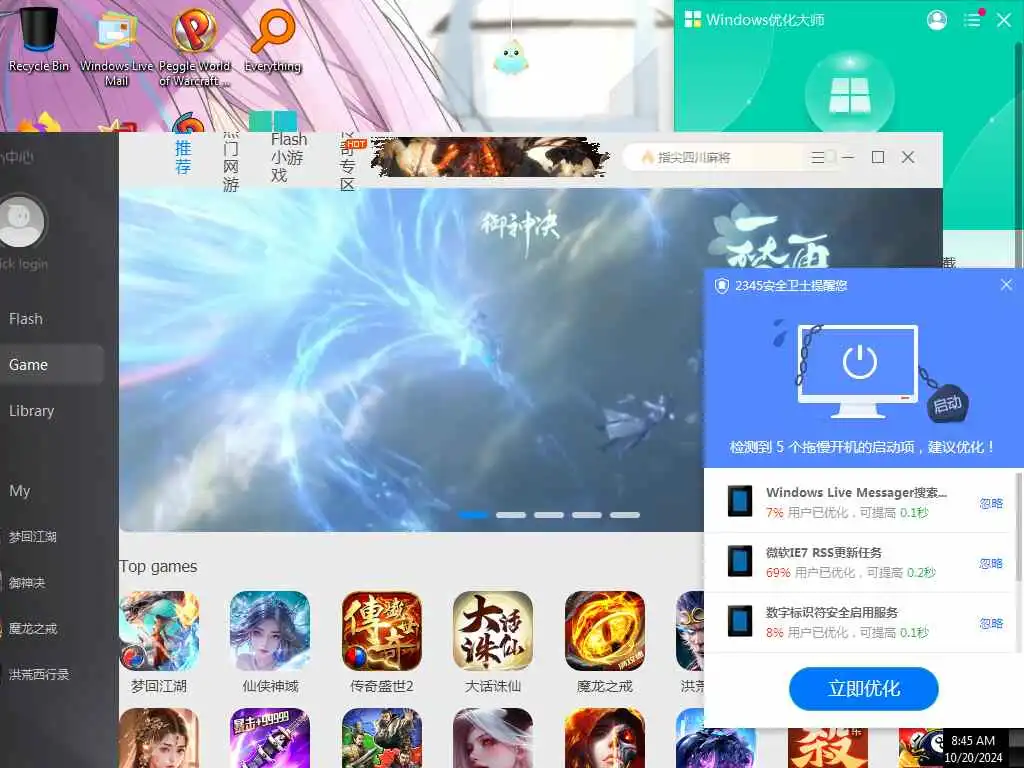Screen dimensions: 1024x768
Task: Ignore the 数字标识符安全启用服务 item
Action: [x=991, y=623]
